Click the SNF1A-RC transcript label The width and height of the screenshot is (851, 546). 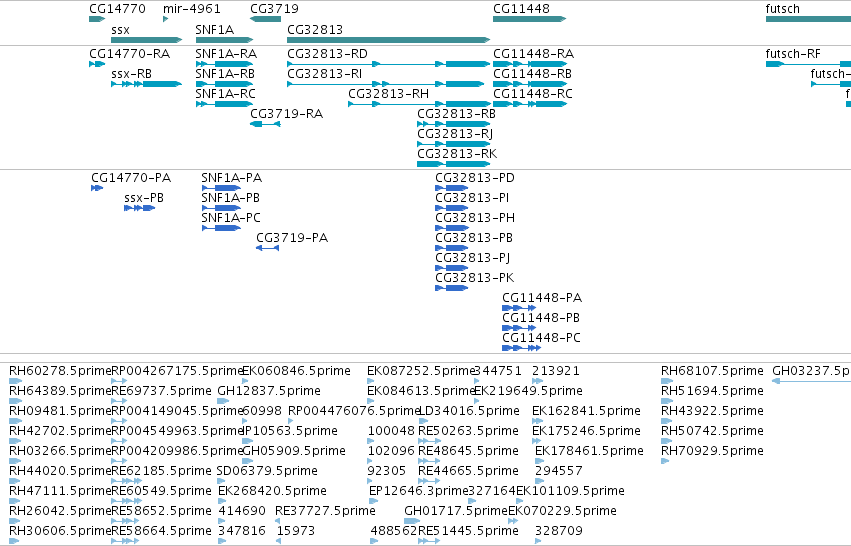pos(225,94)
